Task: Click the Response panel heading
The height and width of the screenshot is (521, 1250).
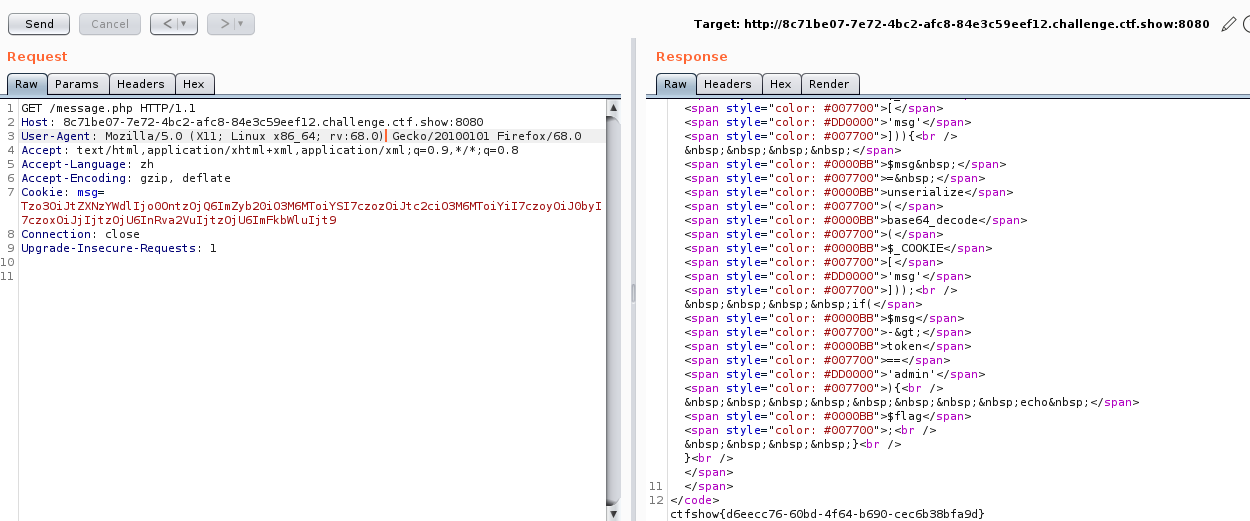Action: point(692,56)
